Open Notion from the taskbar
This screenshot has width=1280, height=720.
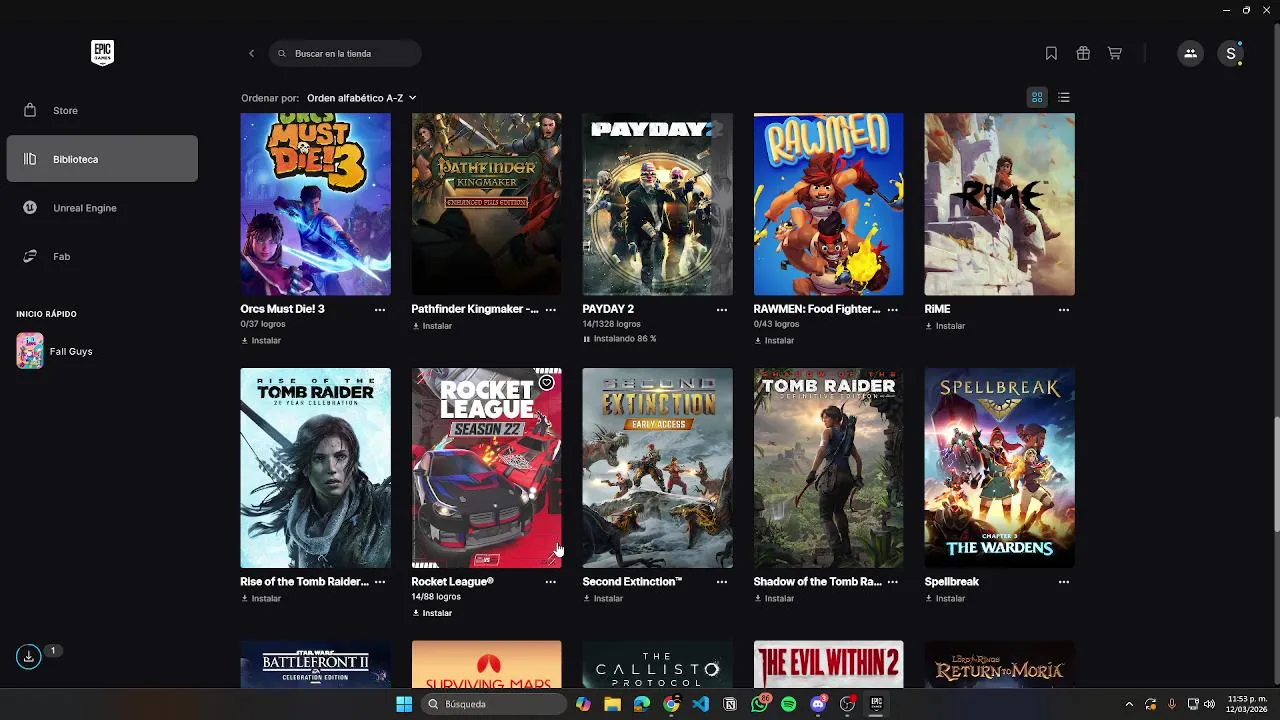730,704
